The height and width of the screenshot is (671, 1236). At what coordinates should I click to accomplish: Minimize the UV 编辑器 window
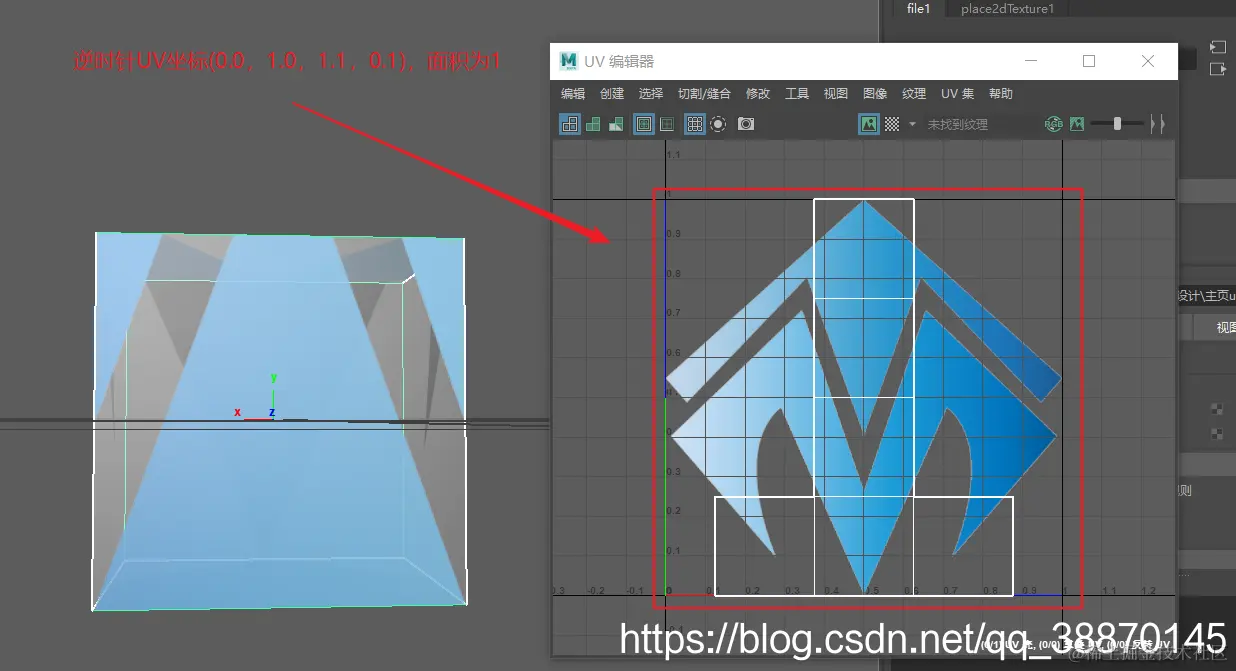1030,61
